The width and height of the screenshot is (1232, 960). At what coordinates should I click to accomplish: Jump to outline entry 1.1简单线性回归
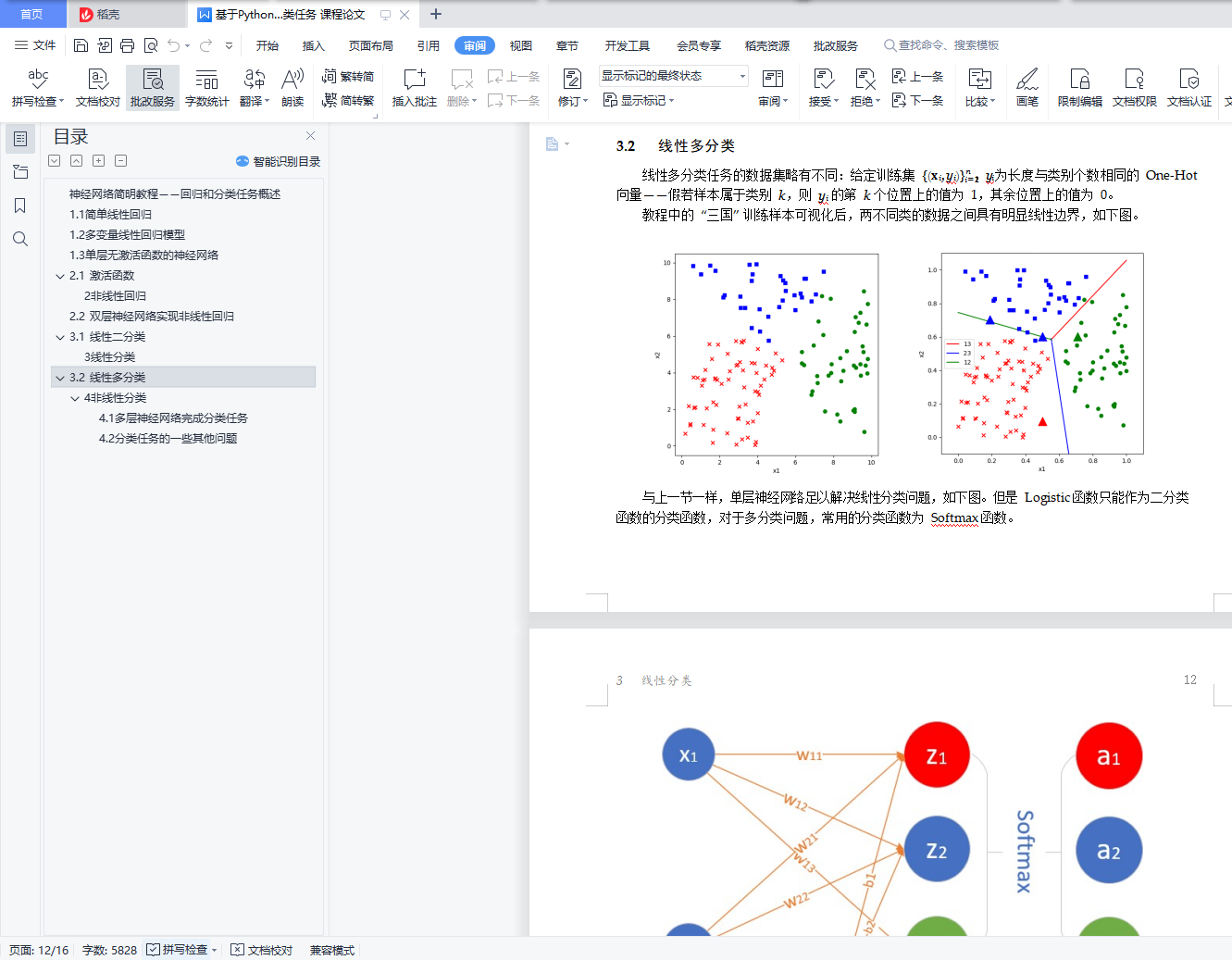tap(111, 215)
